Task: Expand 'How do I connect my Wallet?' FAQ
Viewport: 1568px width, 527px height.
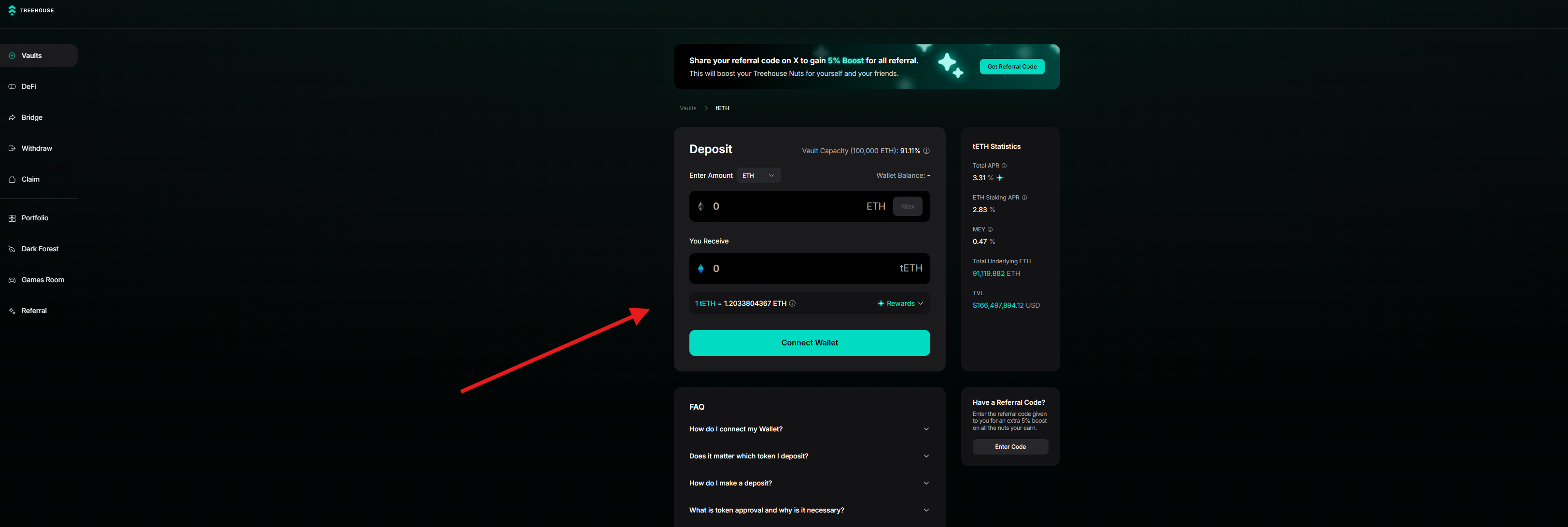Action: click(x=809, y=429)
